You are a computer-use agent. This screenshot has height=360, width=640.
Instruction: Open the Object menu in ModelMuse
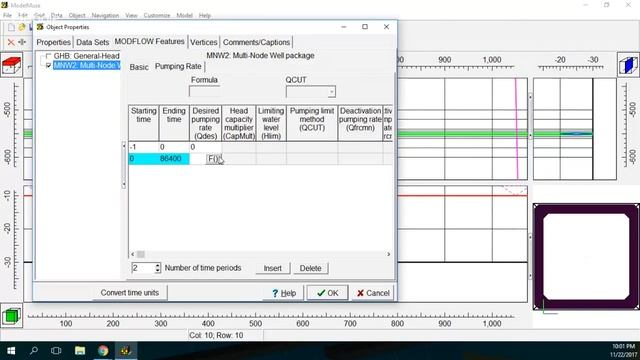click(77, 16)
